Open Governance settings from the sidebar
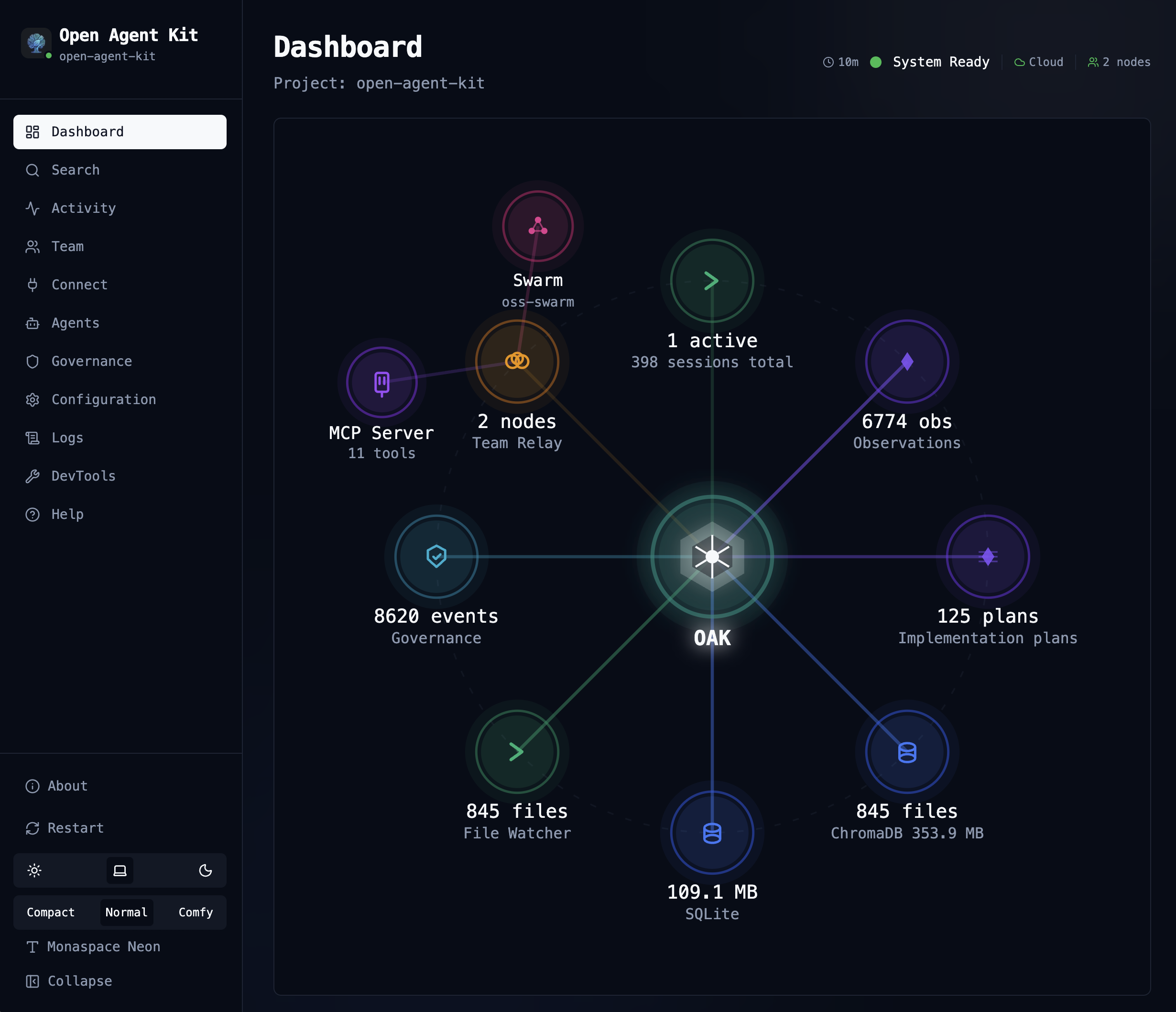Viewport: 1176px width, 1012px height. pyautogui.click(x=91, y=361)
